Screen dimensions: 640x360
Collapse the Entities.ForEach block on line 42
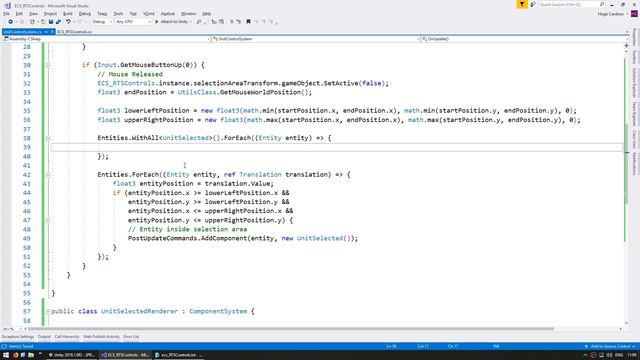48,175
